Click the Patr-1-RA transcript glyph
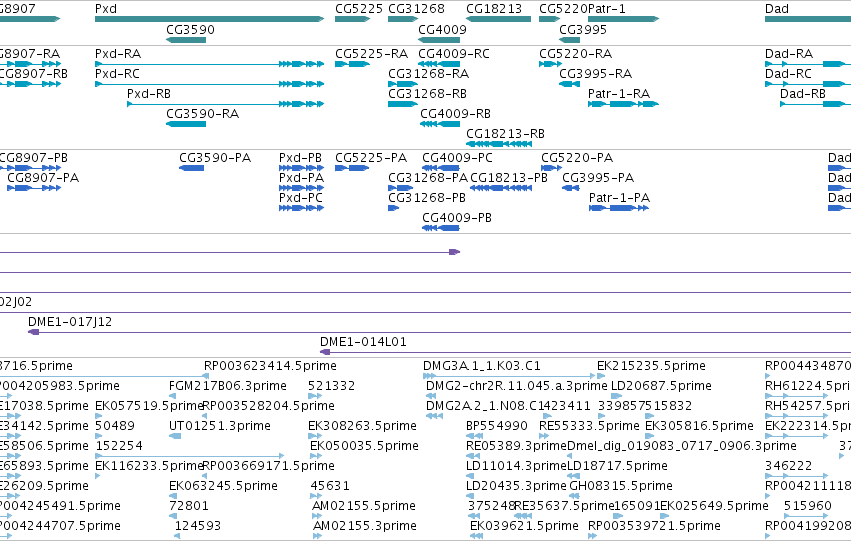 click(624, 104)
